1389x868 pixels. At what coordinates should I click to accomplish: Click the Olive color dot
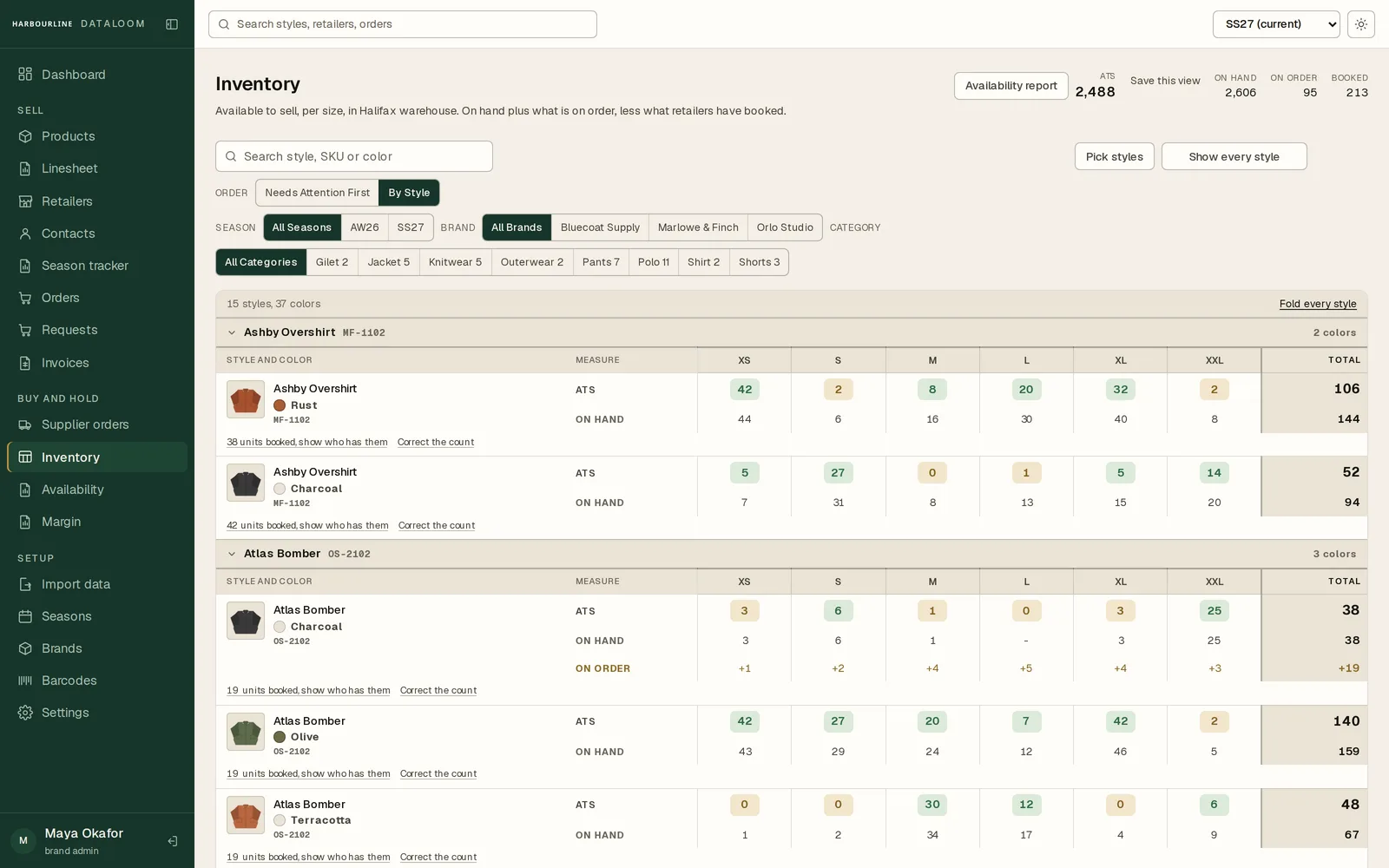click(x=280, y=737)
